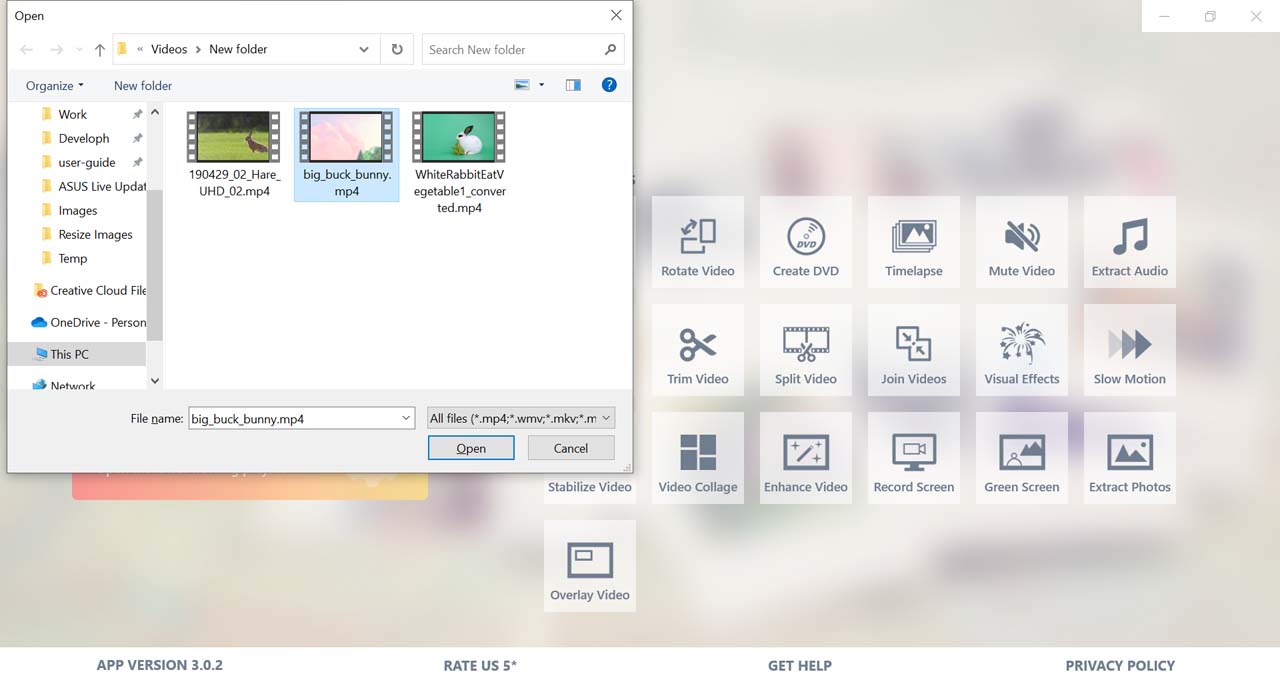Image resolution: width=1280 pixels, height=680 pixels.
Task: Launch the Green Screen tool
Action: pos(1021,459)
